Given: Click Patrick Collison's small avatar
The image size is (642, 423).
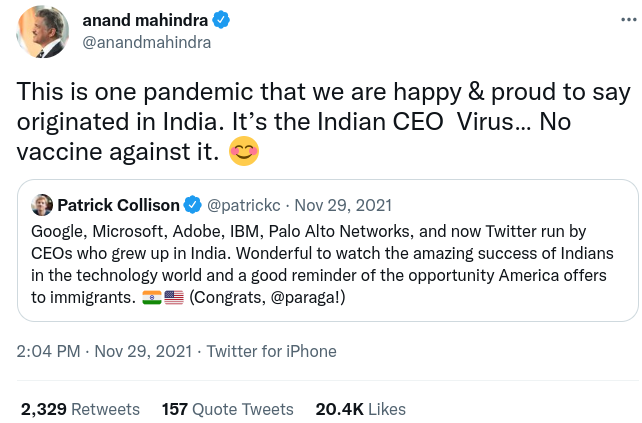Looking at the screenshot, I should point(42,205).
